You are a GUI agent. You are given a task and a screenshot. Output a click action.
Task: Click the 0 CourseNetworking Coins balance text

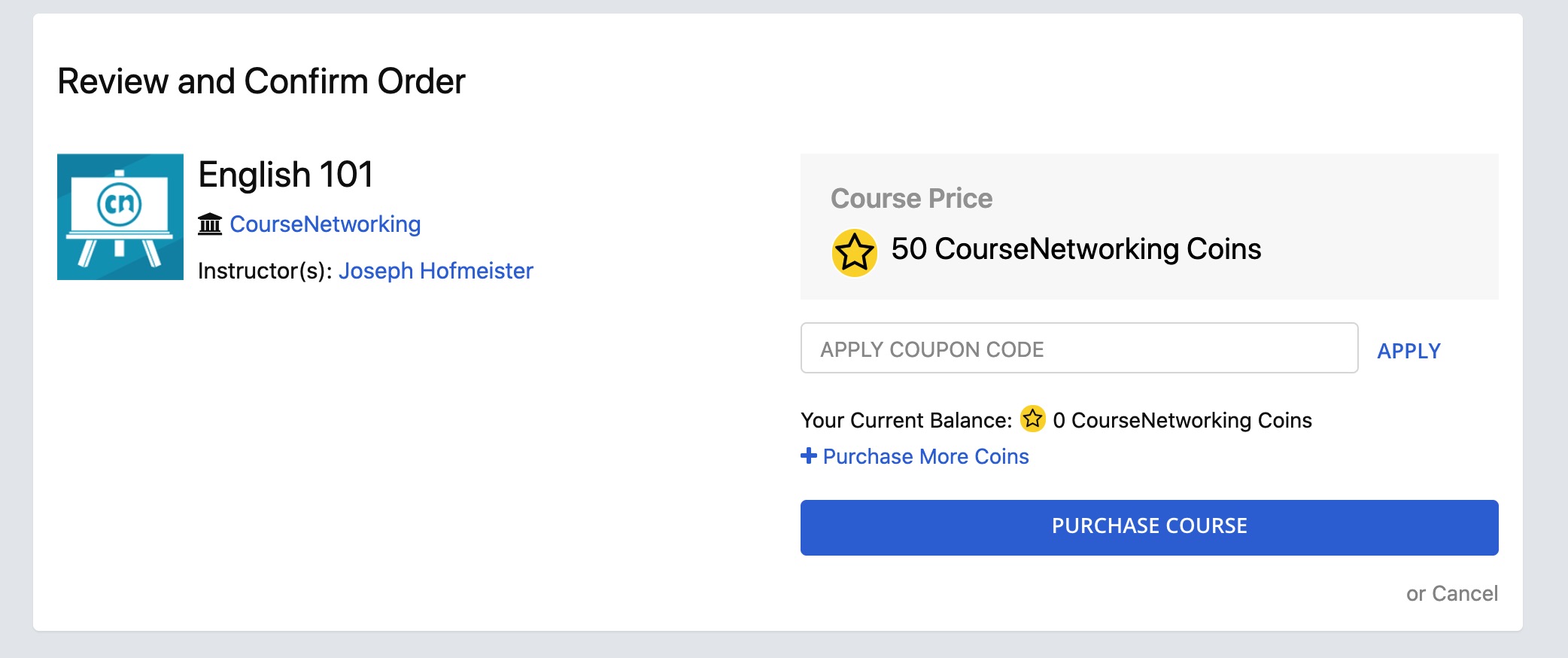1182,420
